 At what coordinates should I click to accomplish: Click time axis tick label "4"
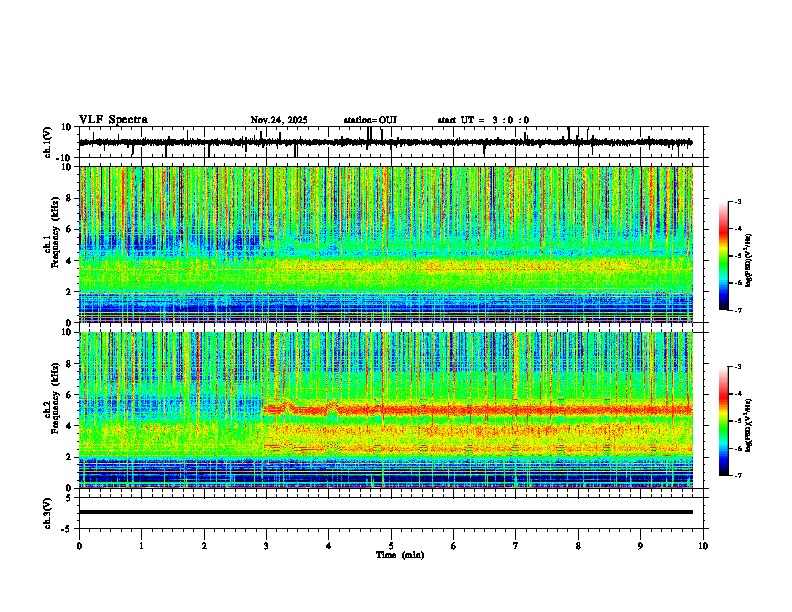pyautogui.click(x=329, y=546)
